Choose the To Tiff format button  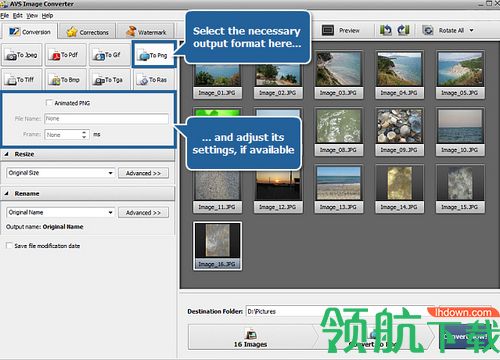[x=22, y=80]
